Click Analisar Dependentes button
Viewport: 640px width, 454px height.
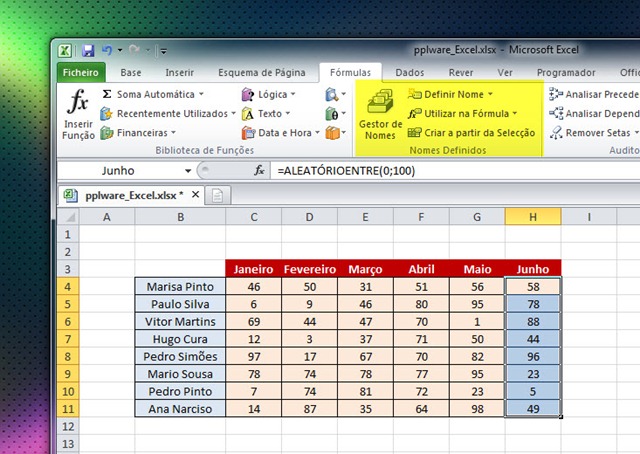point(594,114)
